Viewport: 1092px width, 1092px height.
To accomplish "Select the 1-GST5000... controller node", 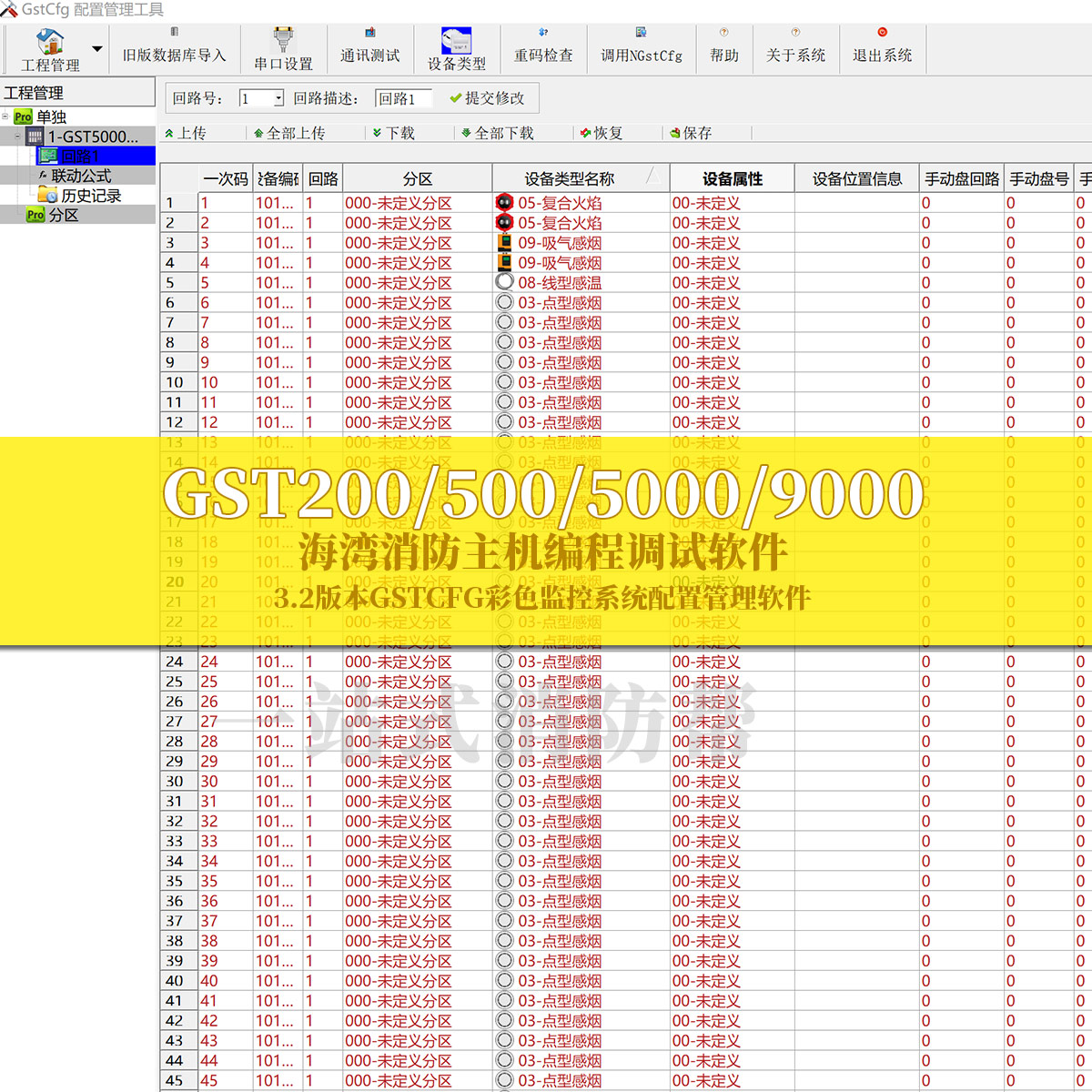I will tap(93, 136).
